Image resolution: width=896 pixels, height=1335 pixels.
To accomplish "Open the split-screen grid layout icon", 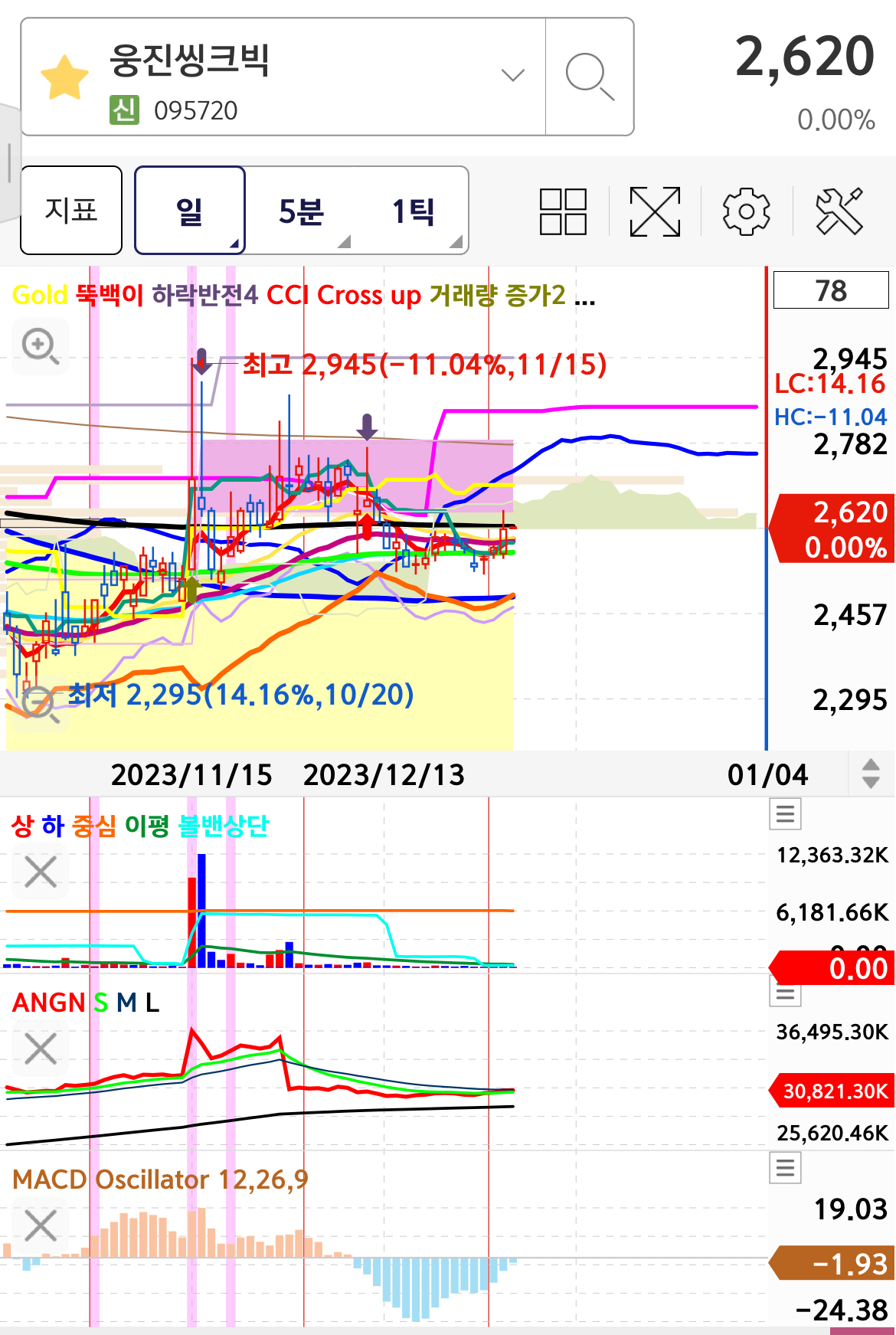I will click(563, 211).
